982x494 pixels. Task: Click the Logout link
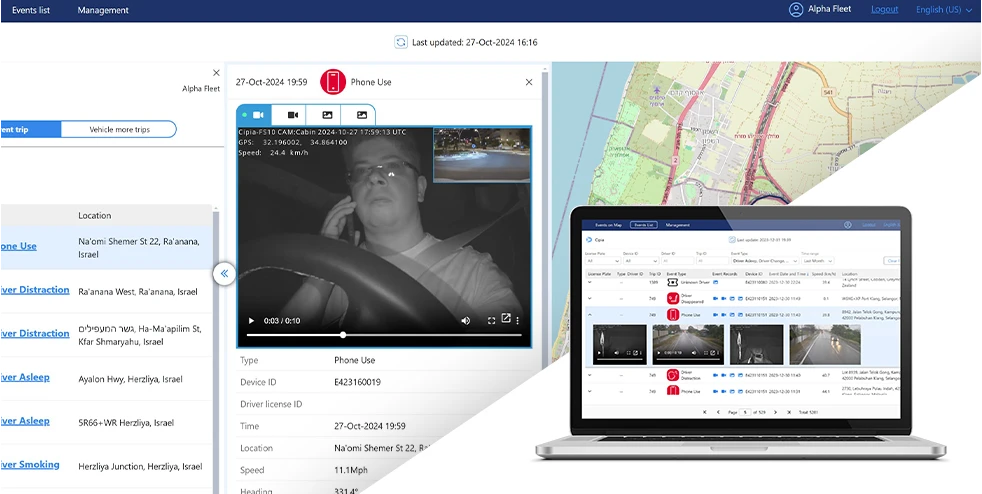[884, 10]
